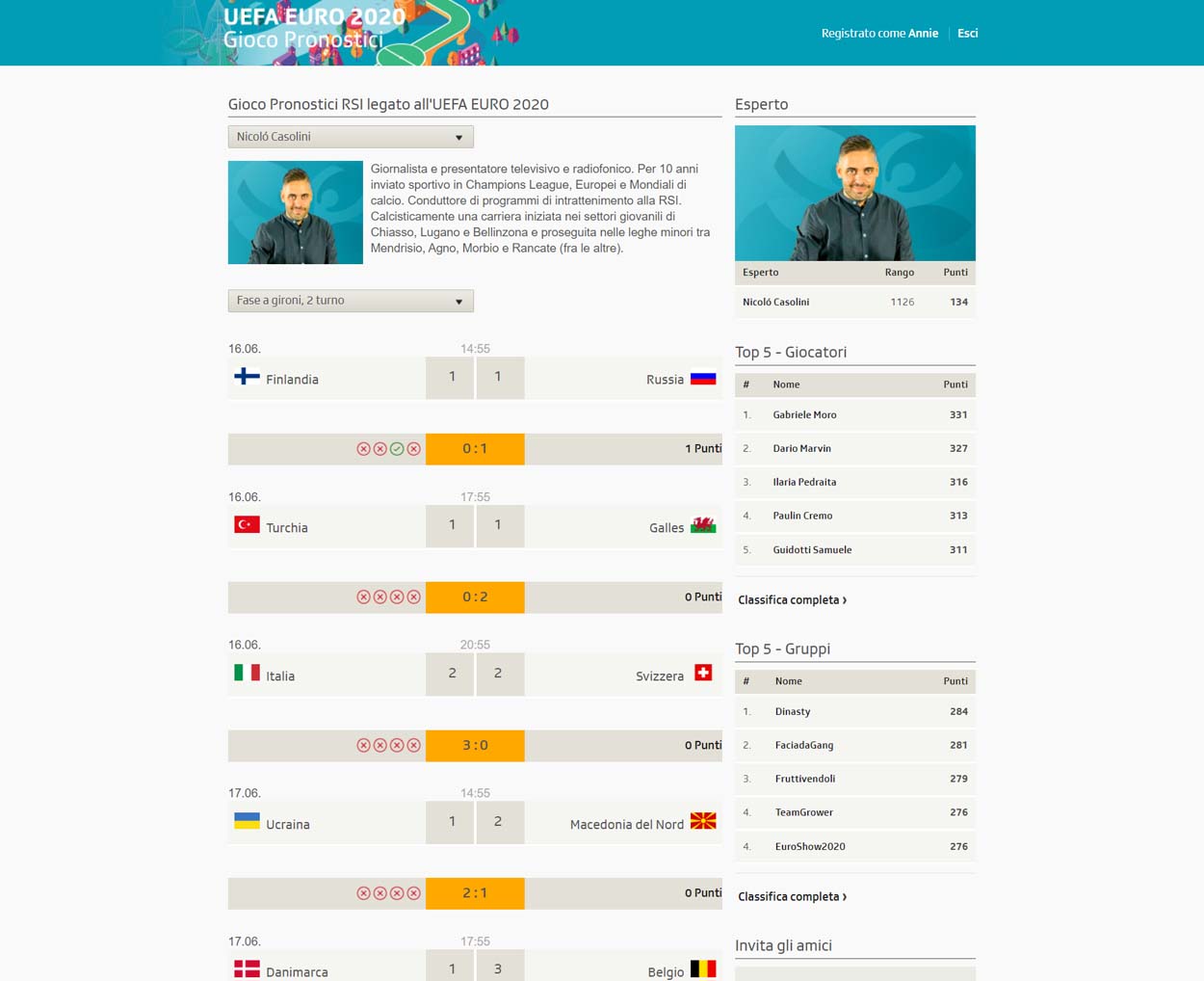Click Turchia predicted goals box
The height and width of the screenshot is (981, 1204).
[x=450, y=525]
